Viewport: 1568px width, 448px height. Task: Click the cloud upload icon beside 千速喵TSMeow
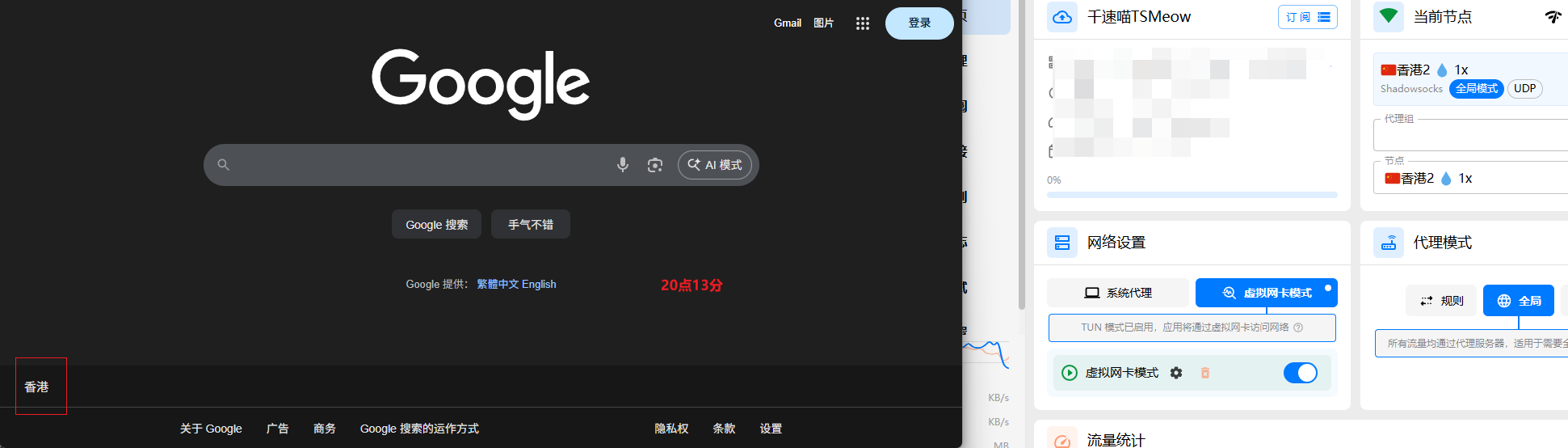[x=1062, y=17]
